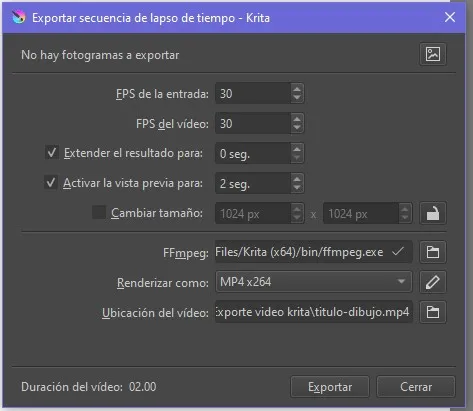
Task: Click the vista previa 2 seg. field
Action: click(253, 183)
